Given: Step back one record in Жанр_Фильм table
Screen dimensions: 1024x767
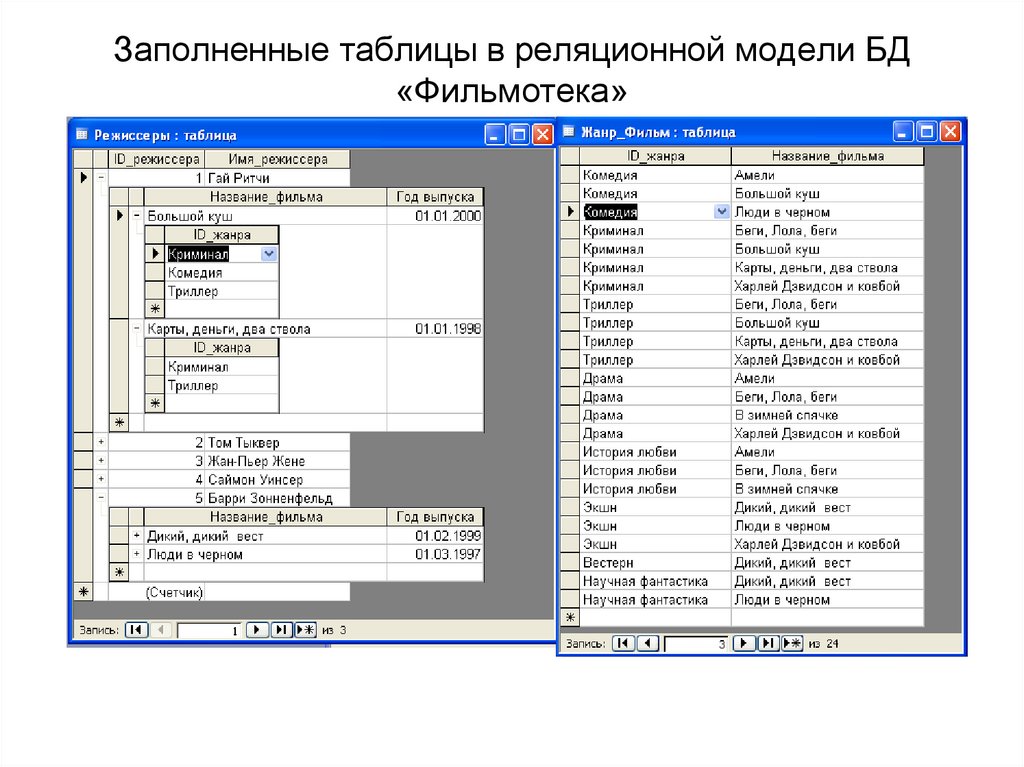Looking at the screenshot, I should point(648,646).
